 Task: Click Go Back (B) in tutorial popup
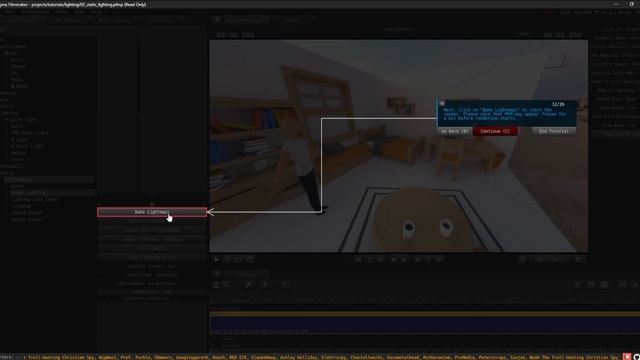coord(454,131)
